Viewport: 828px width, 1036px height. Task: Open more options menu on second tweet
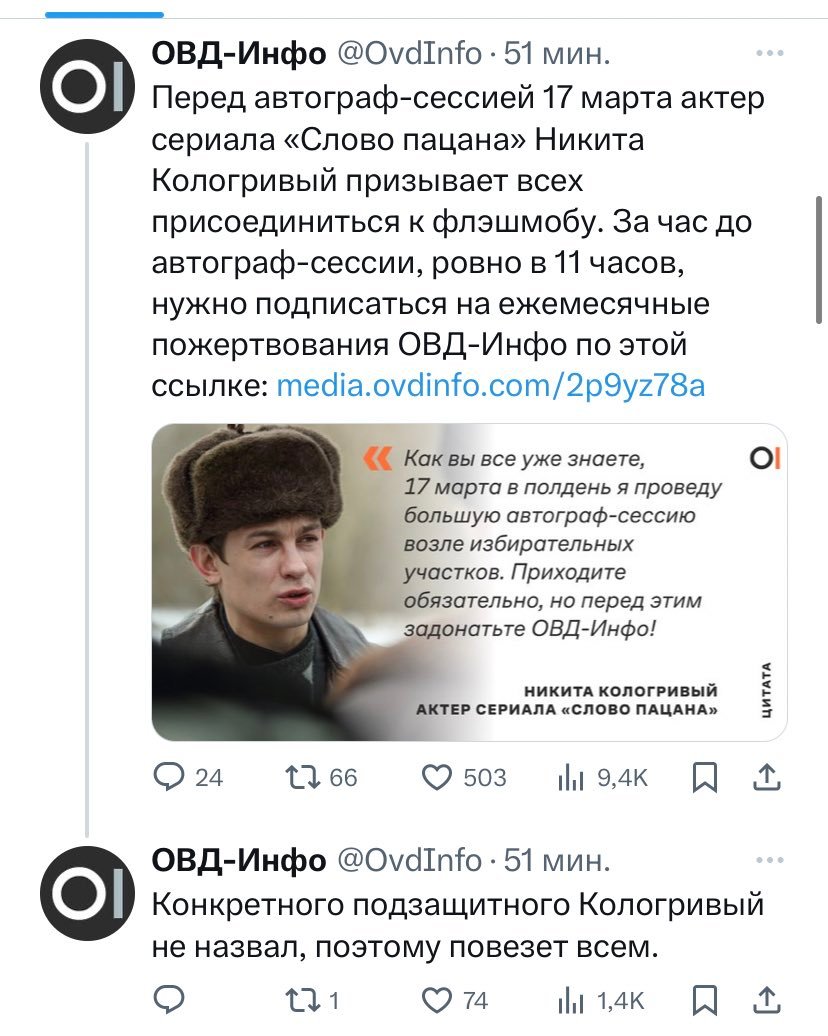(768, 860)
